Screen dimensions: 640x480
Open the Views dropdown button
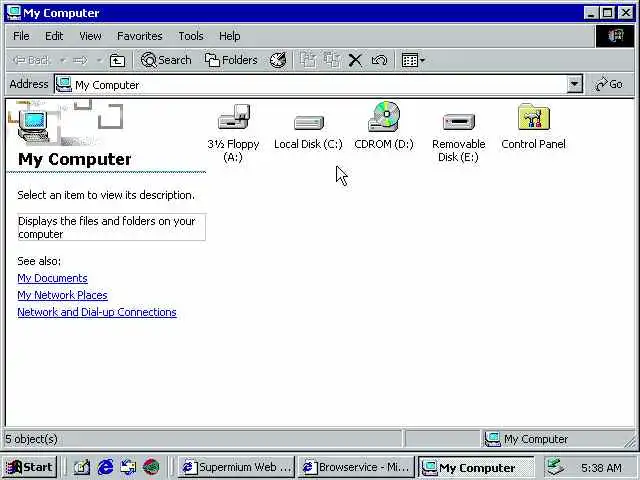pyautogui.click(x=413, y=60)
